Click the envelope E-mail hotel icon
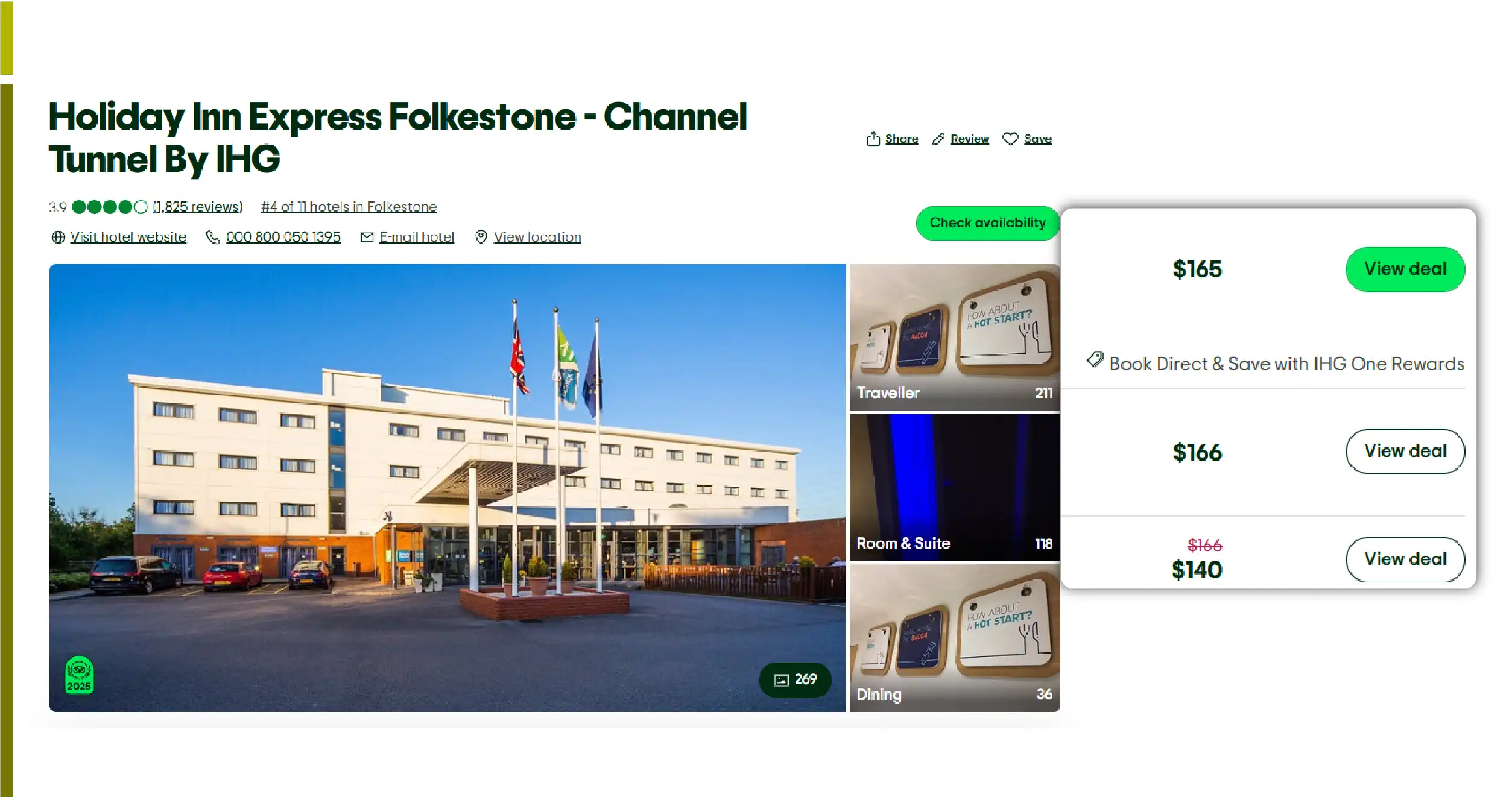The height and width of the screenshot is (797, 1512). coord(367,237)
